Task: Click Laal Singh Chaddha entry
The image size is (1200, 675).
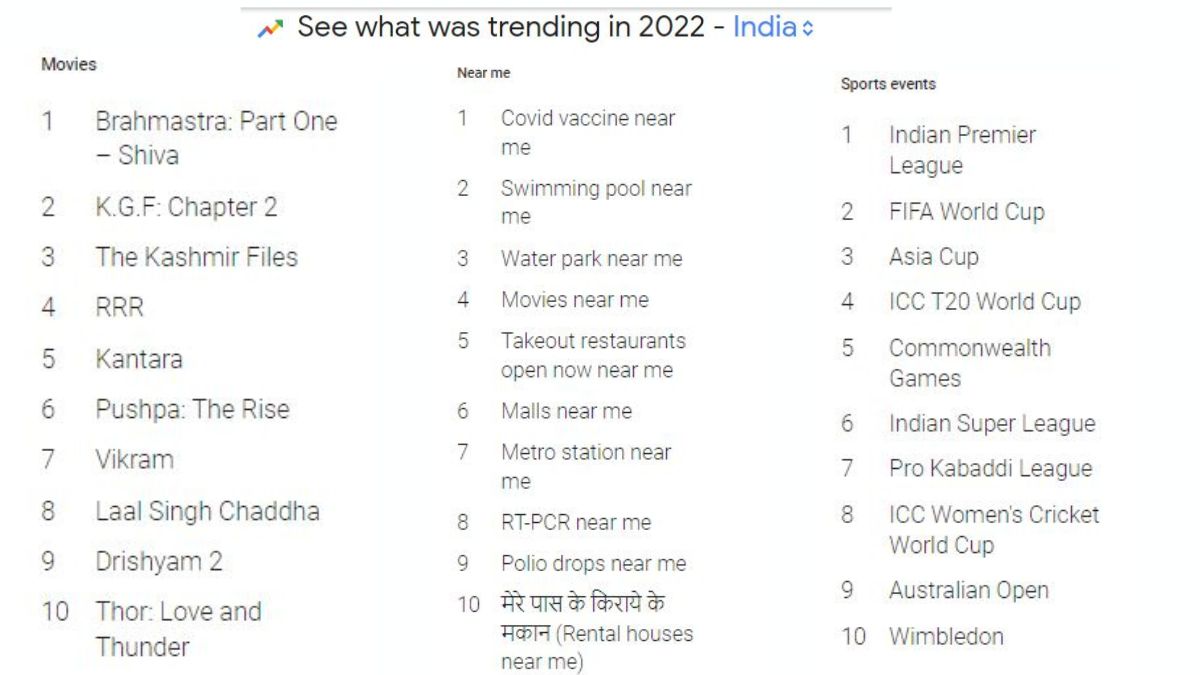Action: [x=207, y=511]
